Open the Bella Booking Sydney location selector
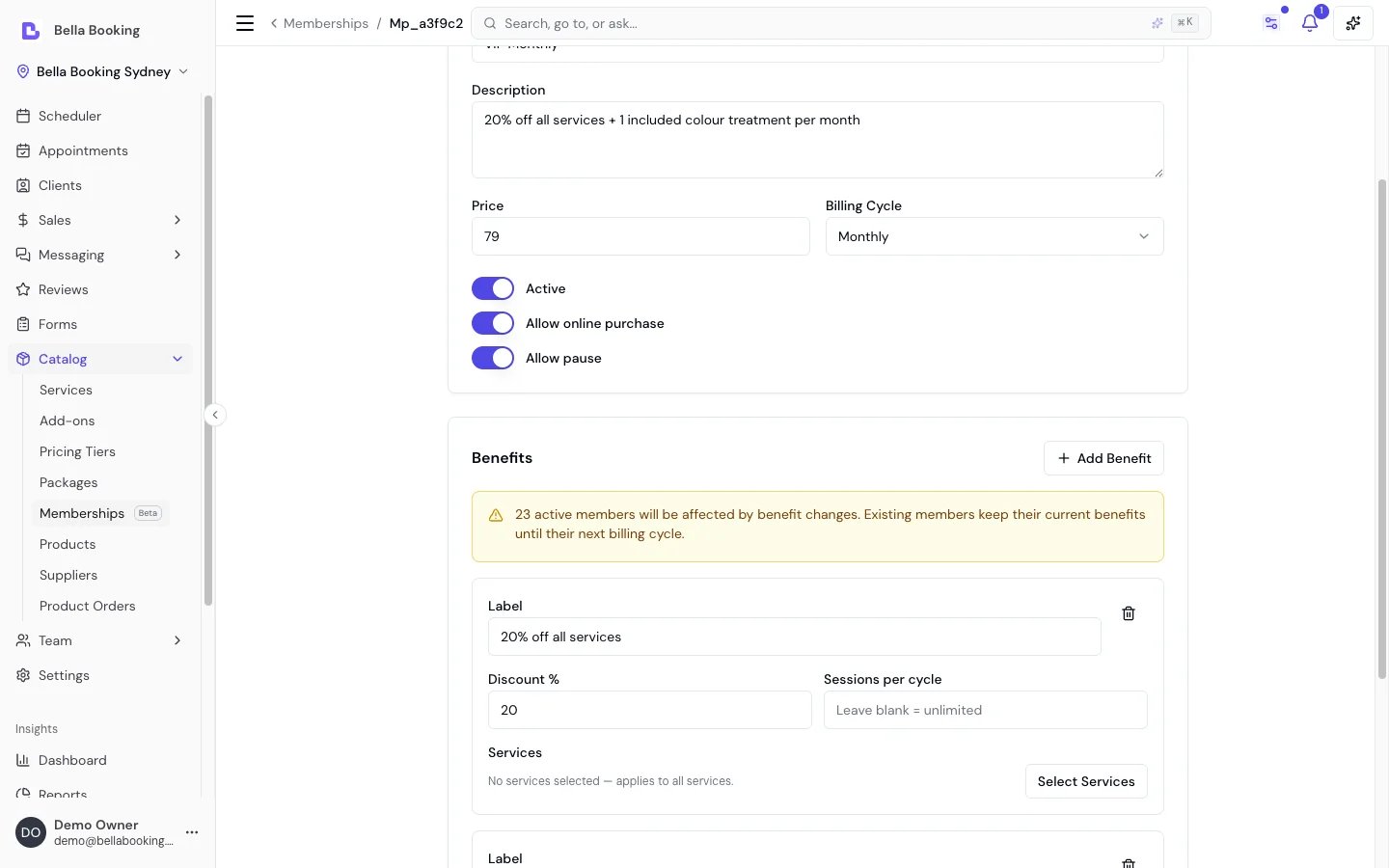Screen dimensions: 1389x868 (102, 71)
